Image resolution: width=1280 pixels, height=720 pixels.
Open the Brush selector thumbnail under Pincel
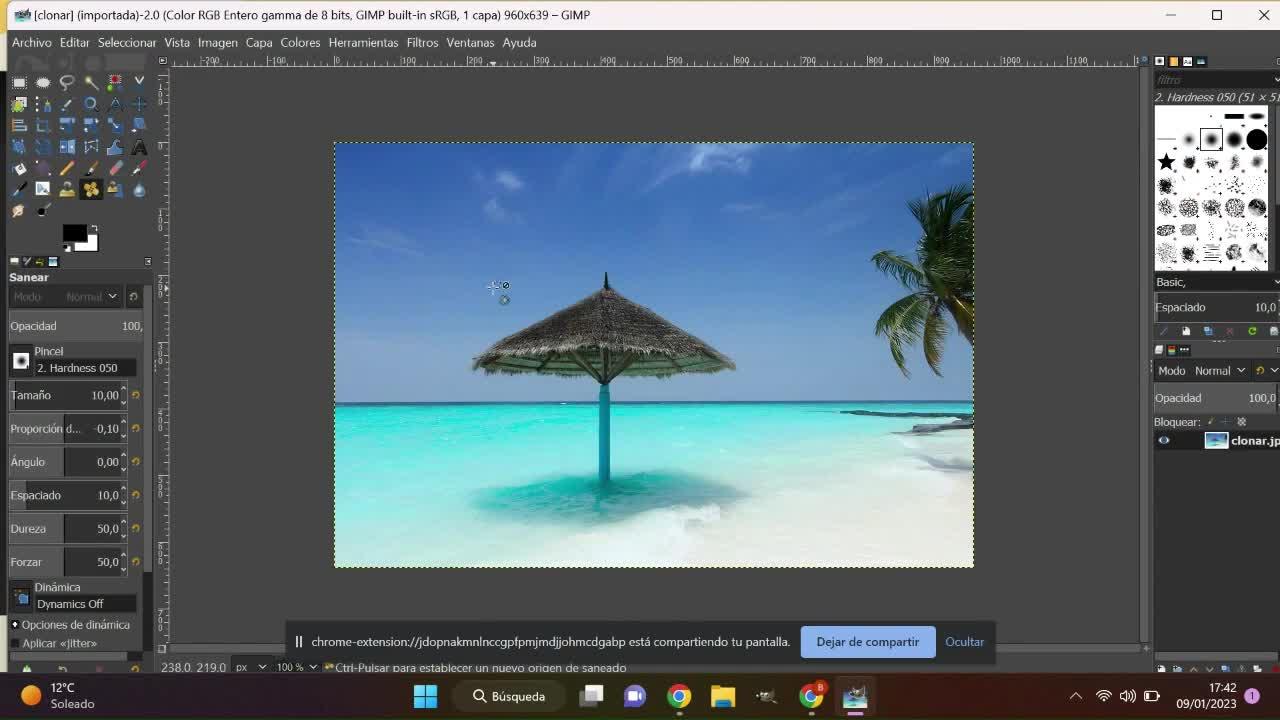[21, 360]
